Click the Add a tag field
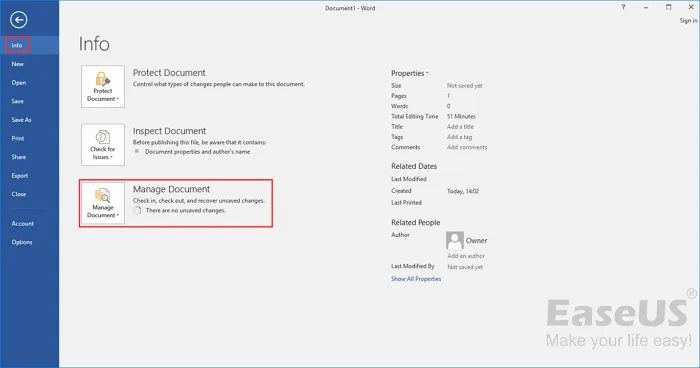 (459, 137)
